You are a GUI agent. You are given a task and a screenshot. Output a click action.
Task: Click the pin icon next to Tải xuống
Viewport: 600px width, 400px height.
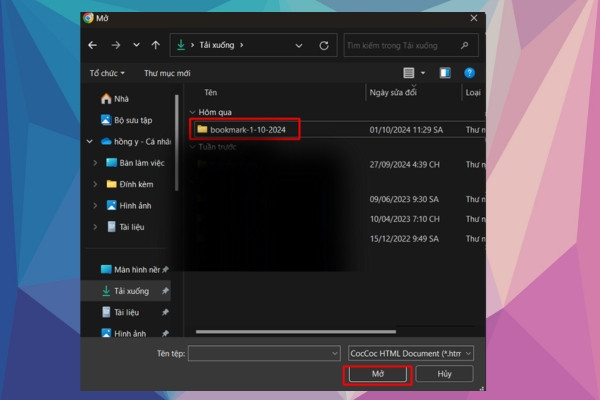pyautogui.click(x=165, y=291)
